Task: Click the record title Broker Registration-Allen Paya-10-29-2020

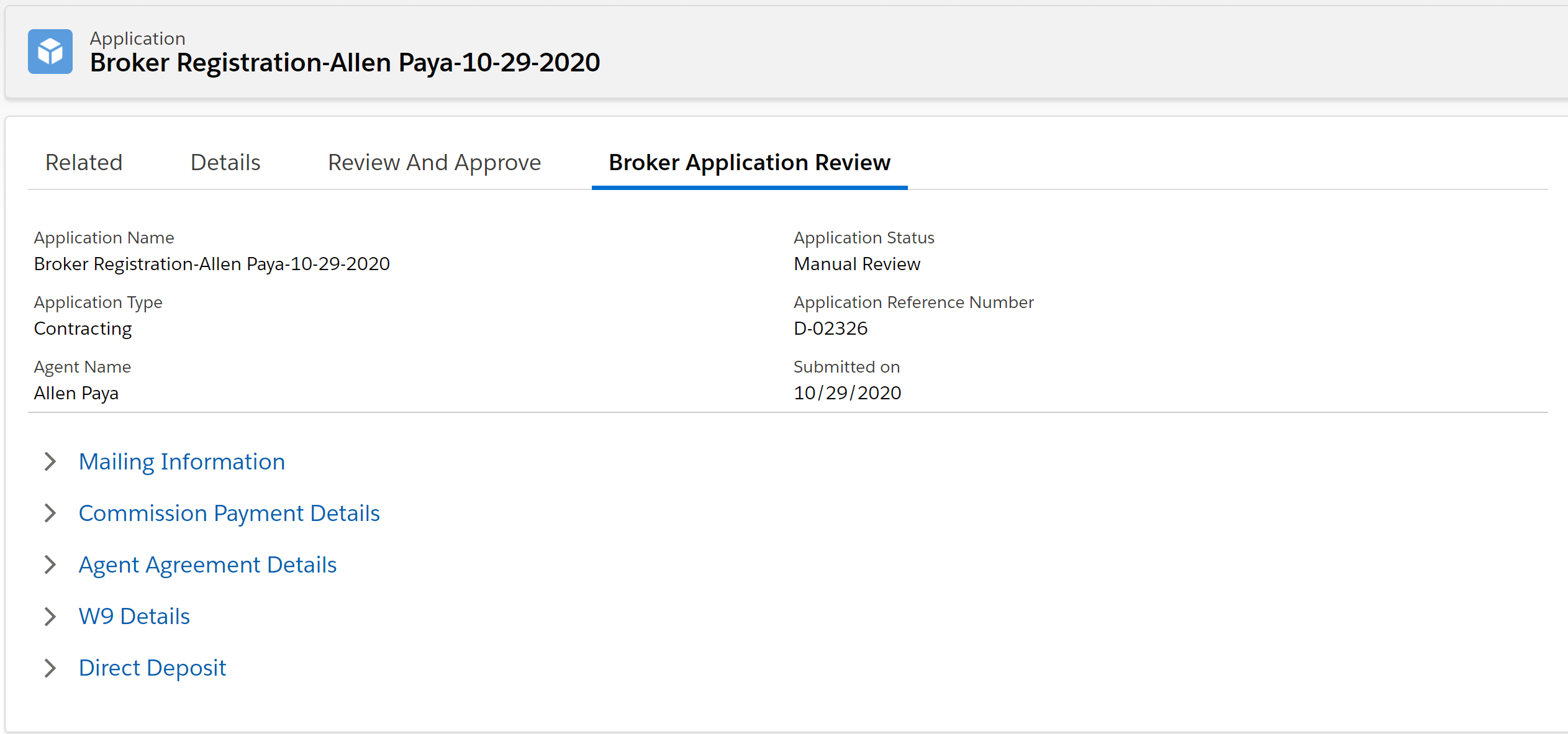Action: (345, 62)
